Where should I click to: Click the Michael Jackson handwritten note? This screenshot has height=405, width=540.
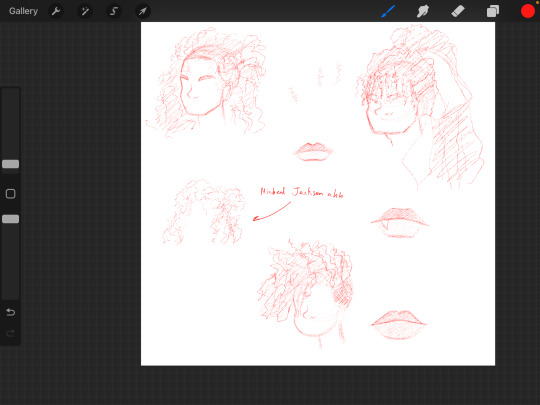point(301,192)
